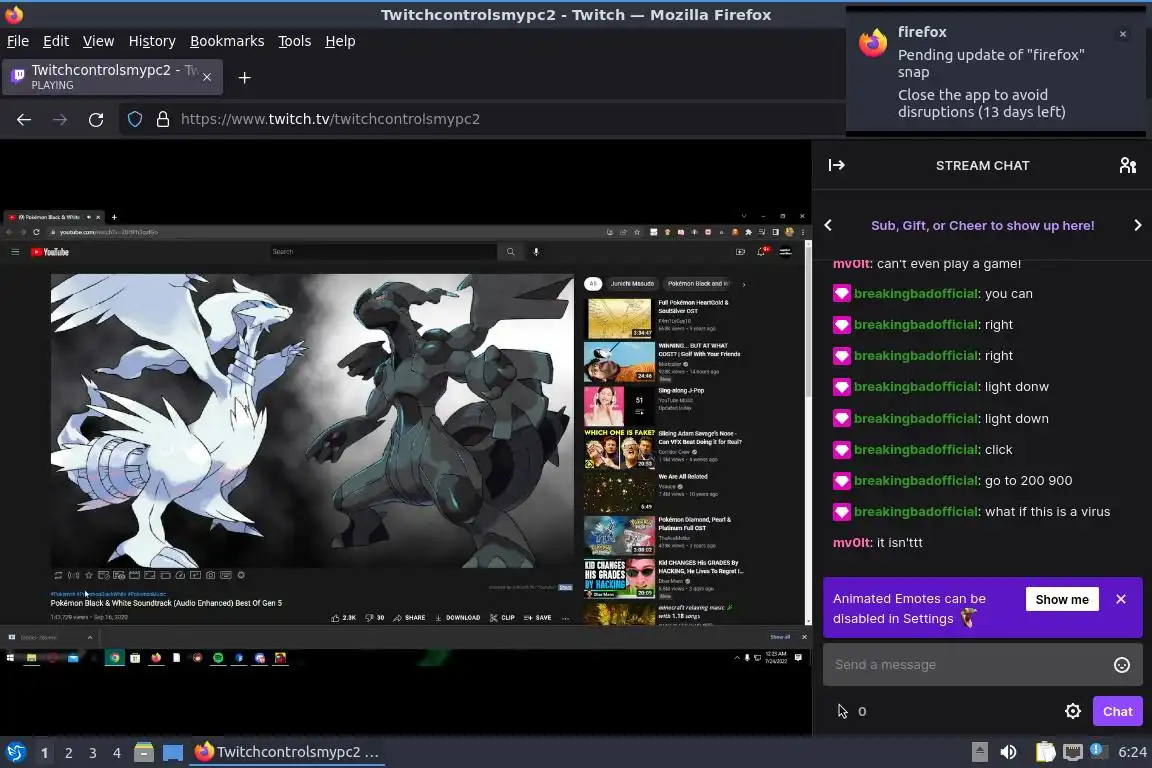This screenshot has height=768, width=1152.
Task: Open the Tools menu
Action: coord(295,41)
